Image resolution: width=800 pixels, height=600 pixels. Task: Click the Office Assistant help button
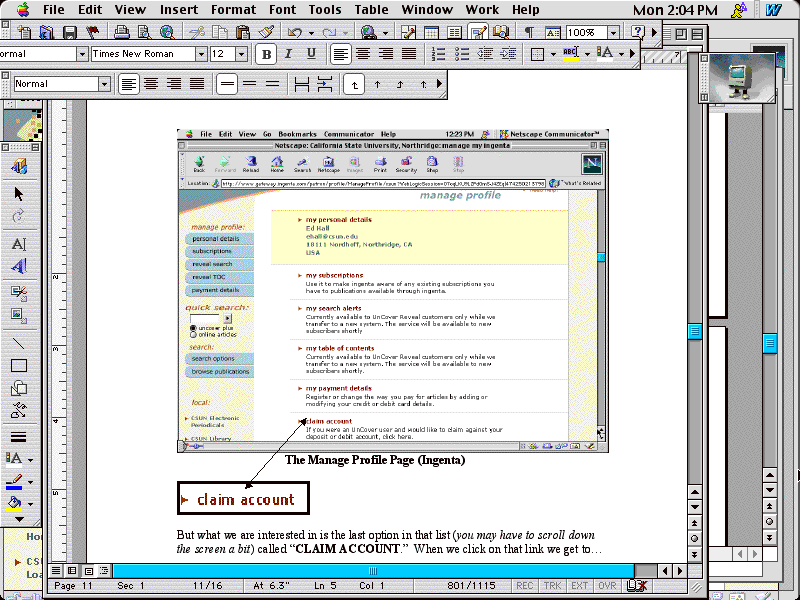click(638, 33)
